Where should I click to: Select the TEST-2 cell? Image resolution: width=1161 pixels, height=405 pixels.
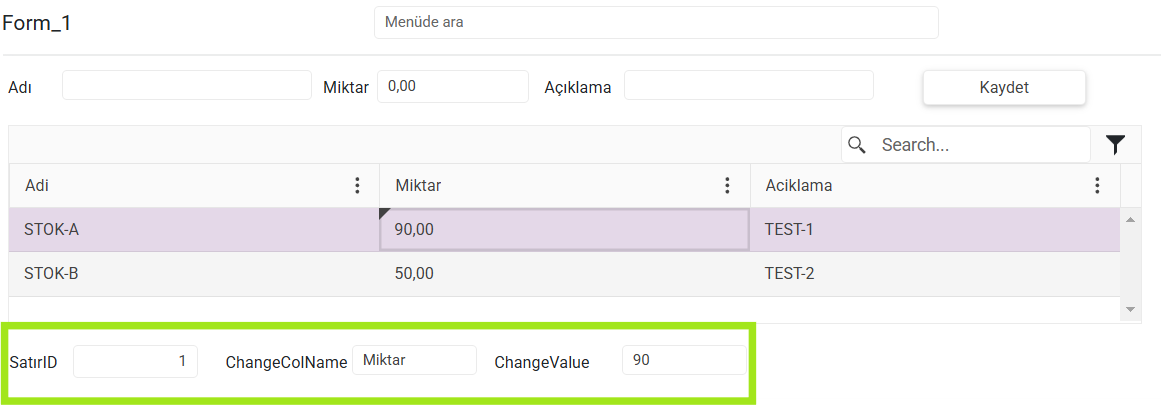(x=934, y=274)
